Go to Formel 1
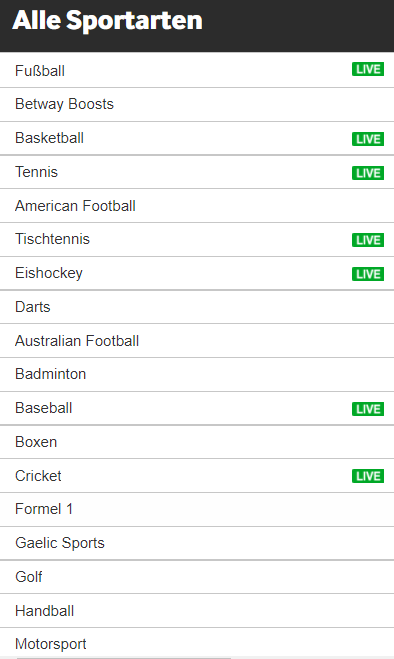The width and height of the screenshot is (394, 659). [x=197, y=509]
